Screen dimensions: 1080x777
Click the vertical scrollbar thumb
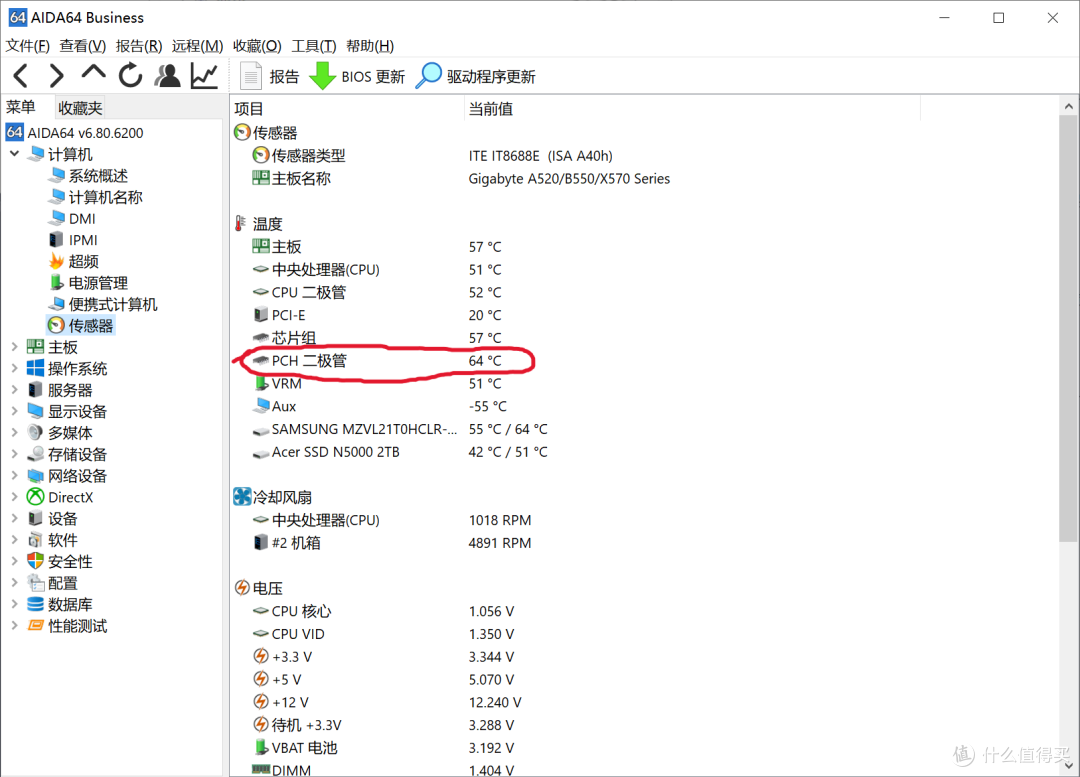click(1068, 329)
